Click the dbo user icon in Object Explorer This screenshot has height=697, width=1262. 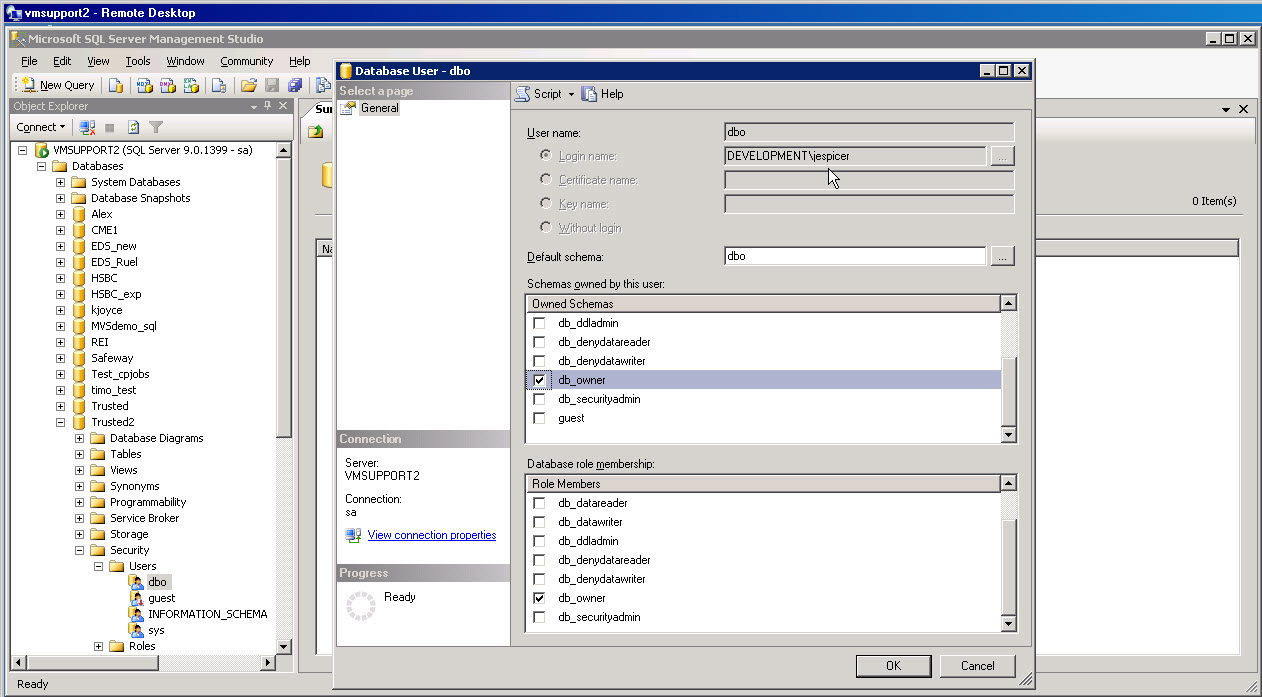(137, 582)
